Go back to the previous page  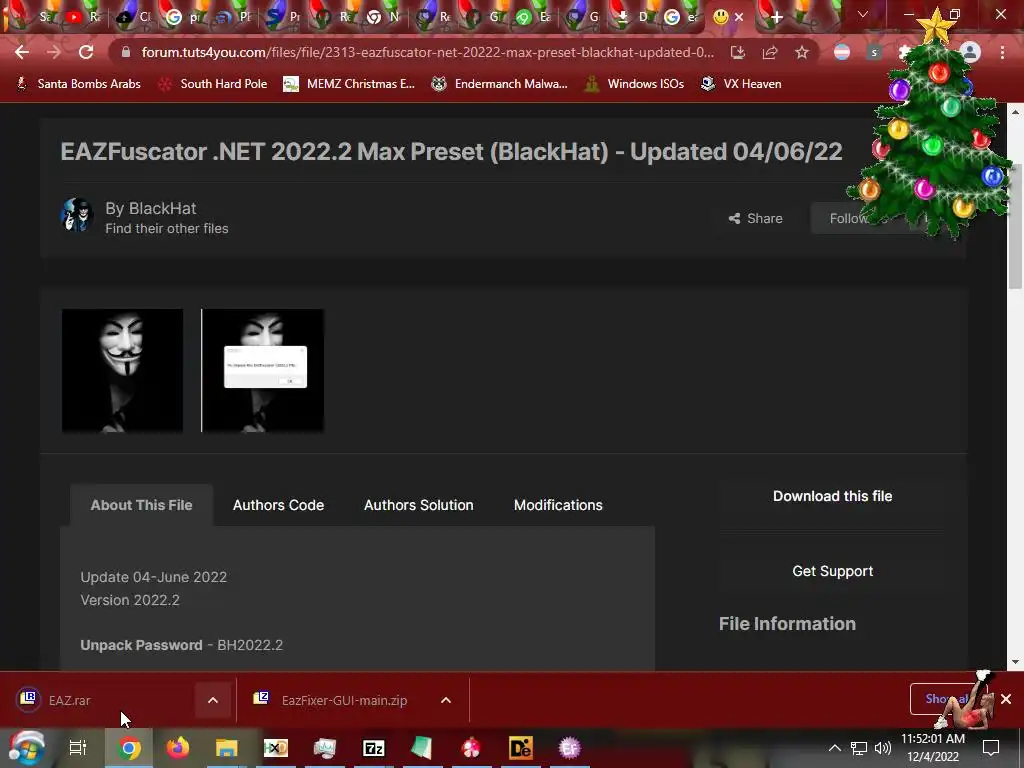coord(22,52)
